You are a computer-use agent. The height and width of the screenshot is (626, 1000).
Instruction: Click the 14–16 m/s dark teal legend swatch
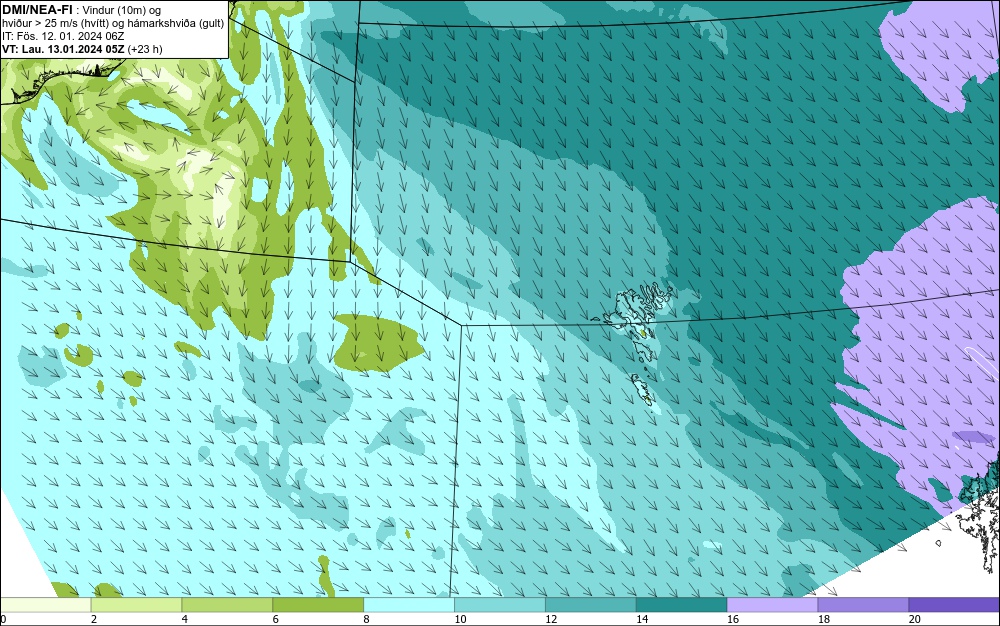(x=682, y=604)
